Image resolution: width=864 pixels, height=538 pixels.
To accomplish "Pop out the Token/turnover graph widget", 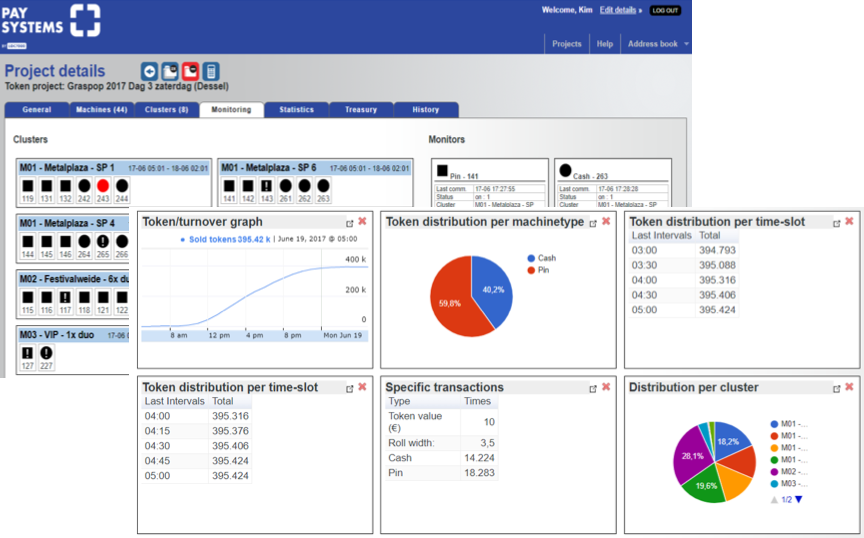I will point(348,222).
